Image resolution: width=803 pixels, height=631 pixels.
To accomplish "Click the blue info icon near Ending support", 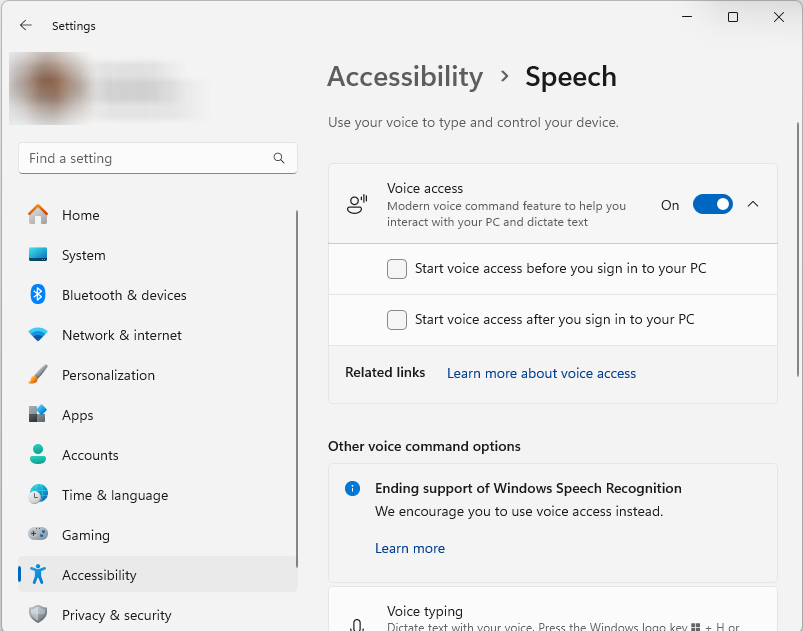I will click(352, 489).
